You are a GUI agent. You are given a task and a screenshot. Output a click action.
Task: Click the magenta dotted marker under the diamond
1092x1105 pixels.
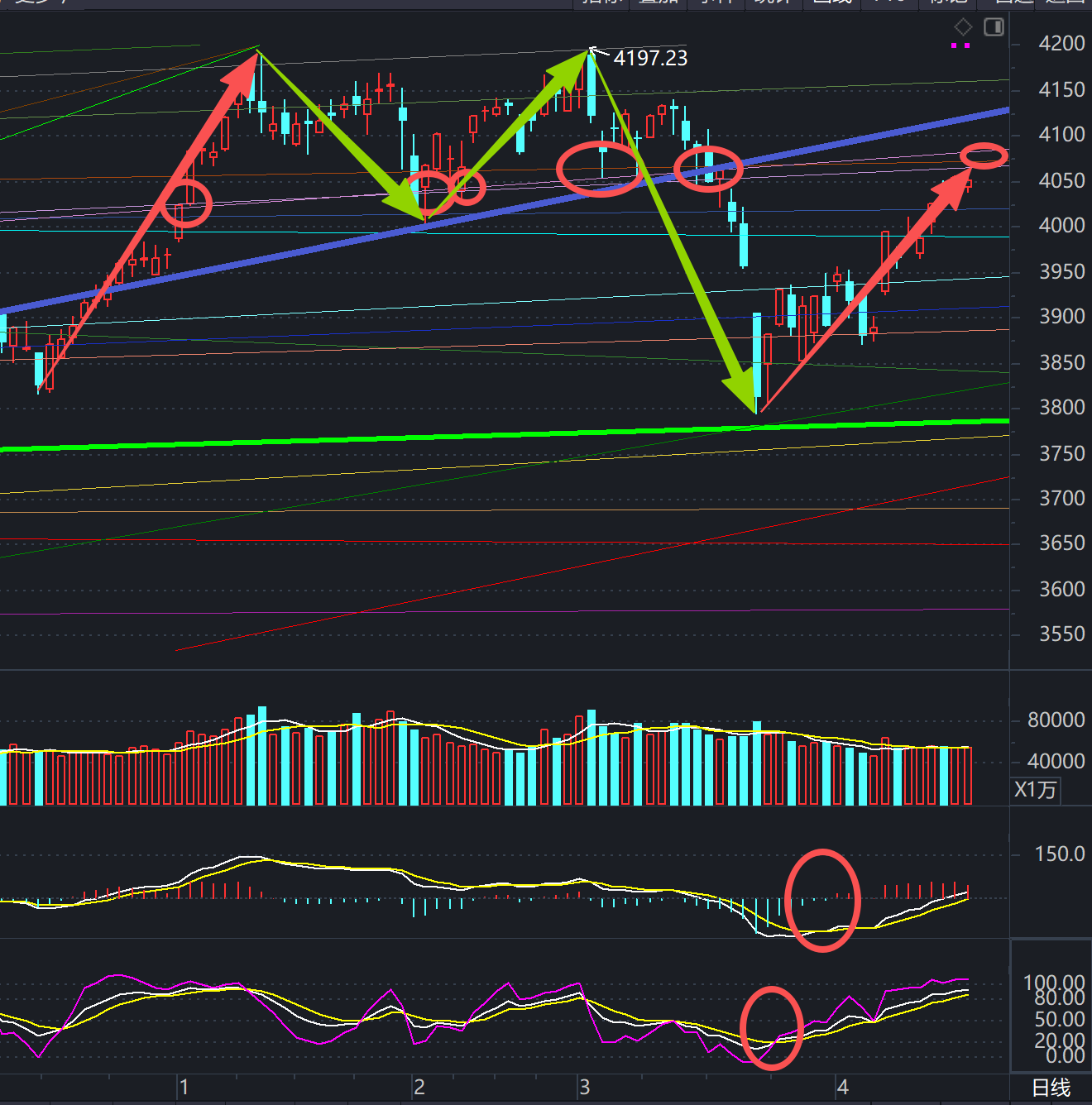tap(960, 45)
